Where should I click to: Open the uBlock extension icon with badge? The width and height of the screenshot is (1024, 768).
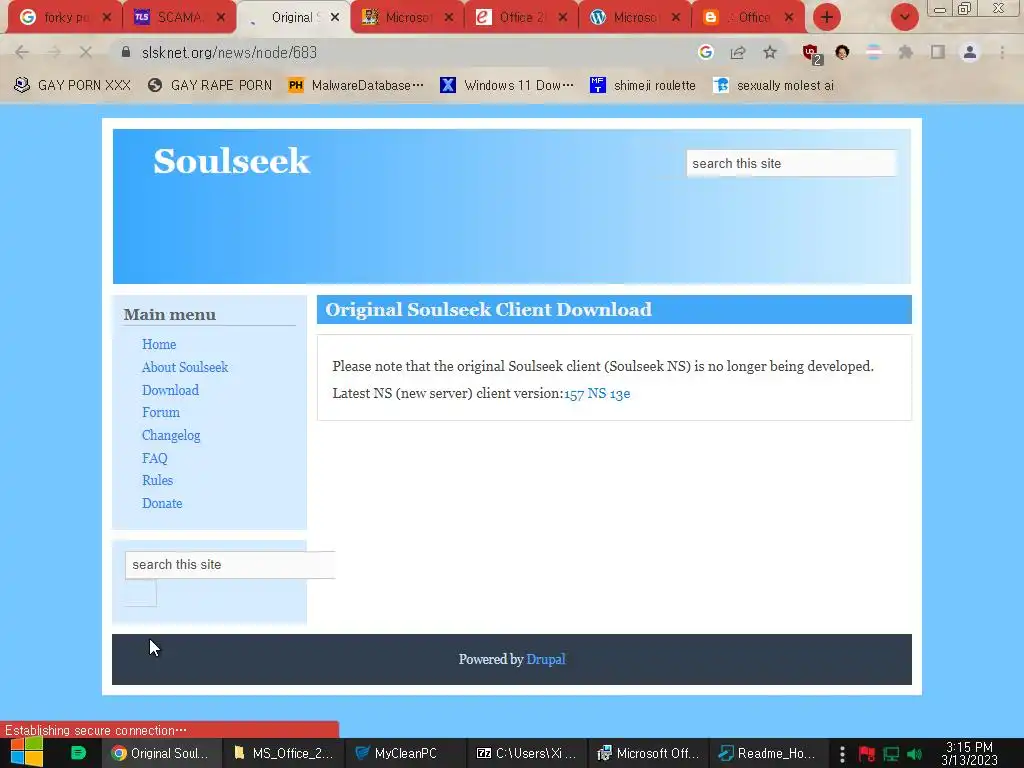click(812, 54)
